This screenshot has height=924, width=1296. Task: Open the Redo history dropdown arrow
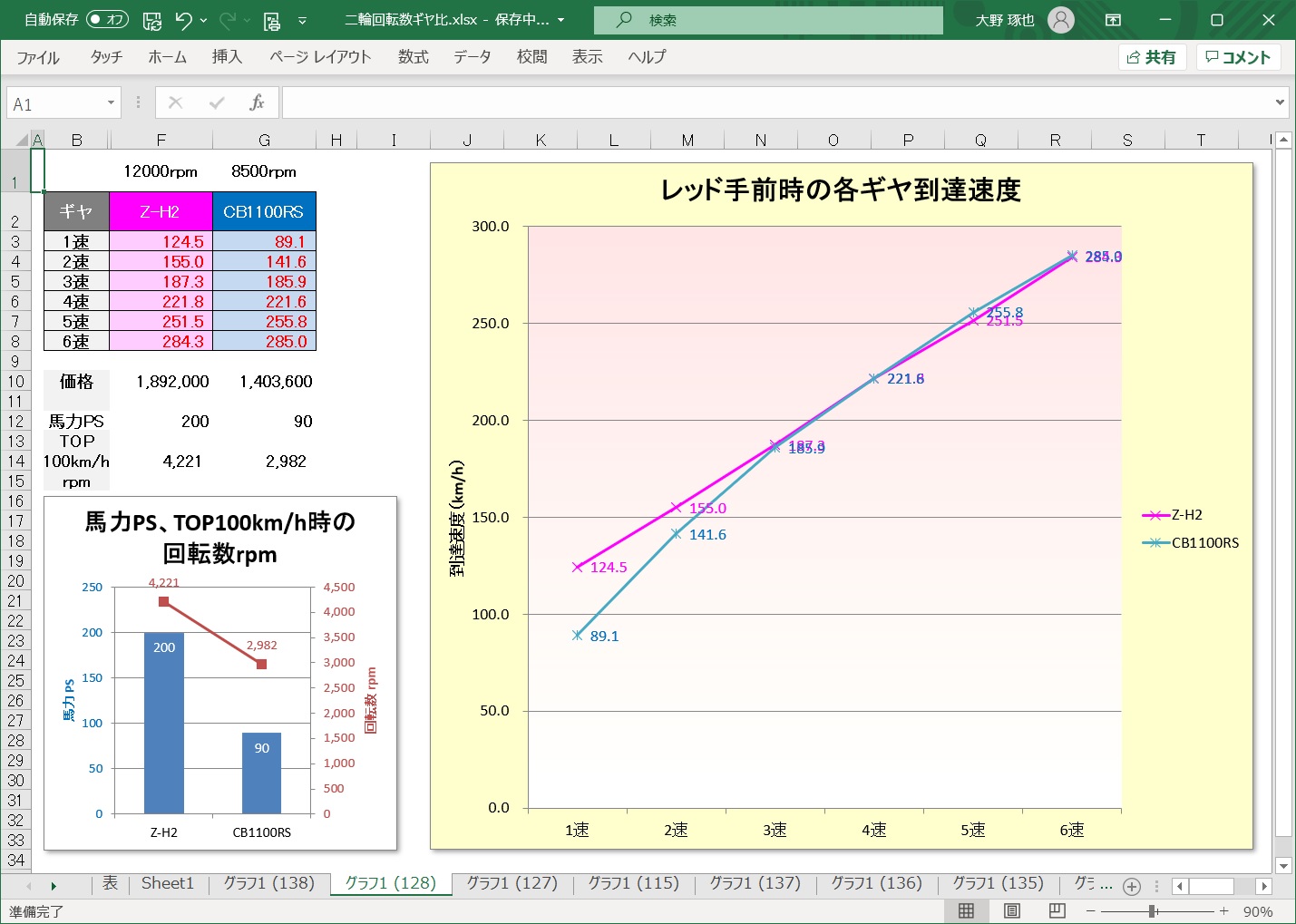pyautogui.click(x=248, y=20)
